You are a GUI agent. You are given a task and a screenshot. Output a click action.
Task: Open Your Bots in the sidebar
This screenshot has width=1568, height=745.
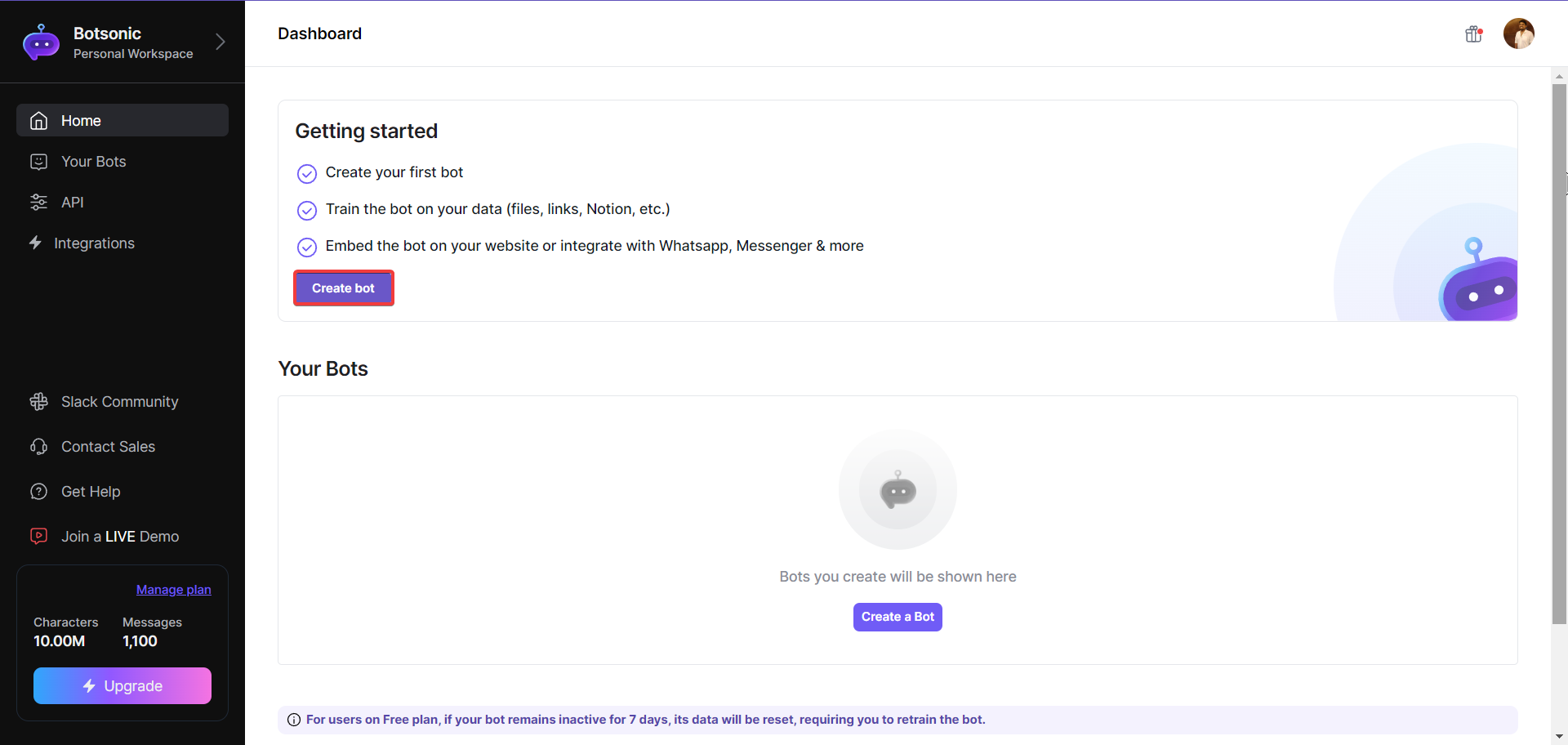(93, 162)
